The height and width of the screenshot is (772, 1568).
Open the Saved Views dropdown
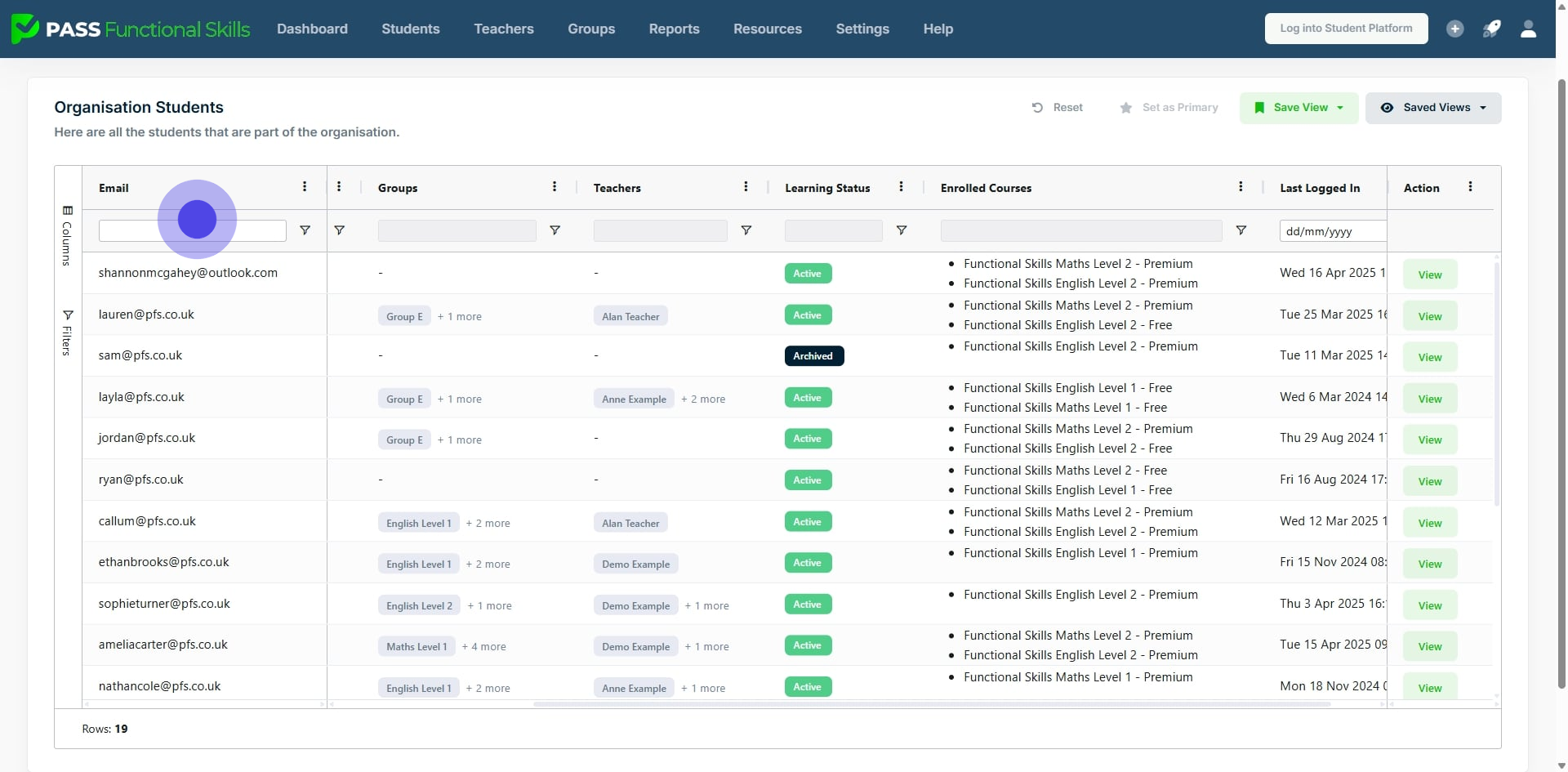tap(1432, 108)
